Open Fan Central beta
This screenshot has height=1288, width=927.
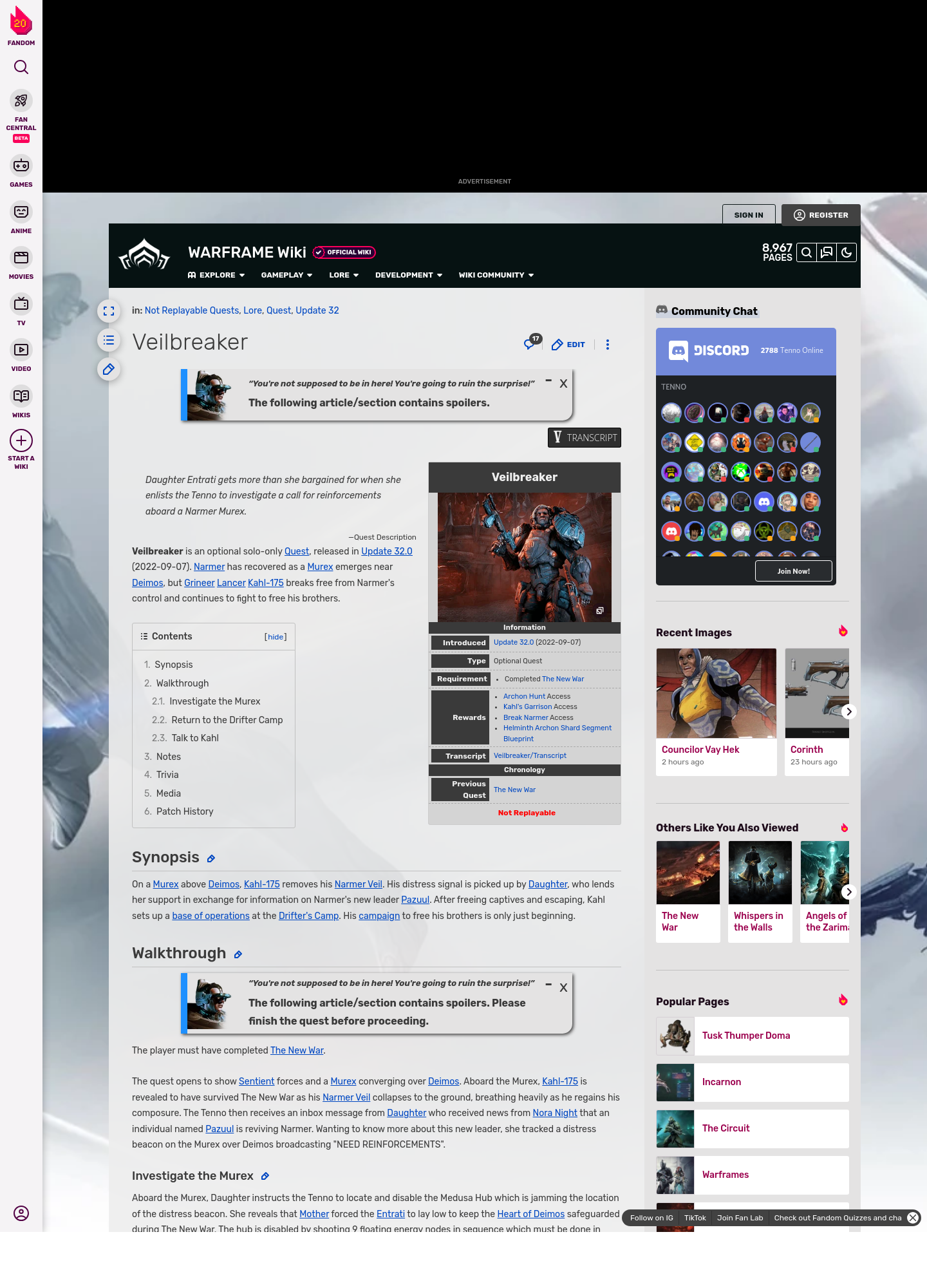(21, 116)
